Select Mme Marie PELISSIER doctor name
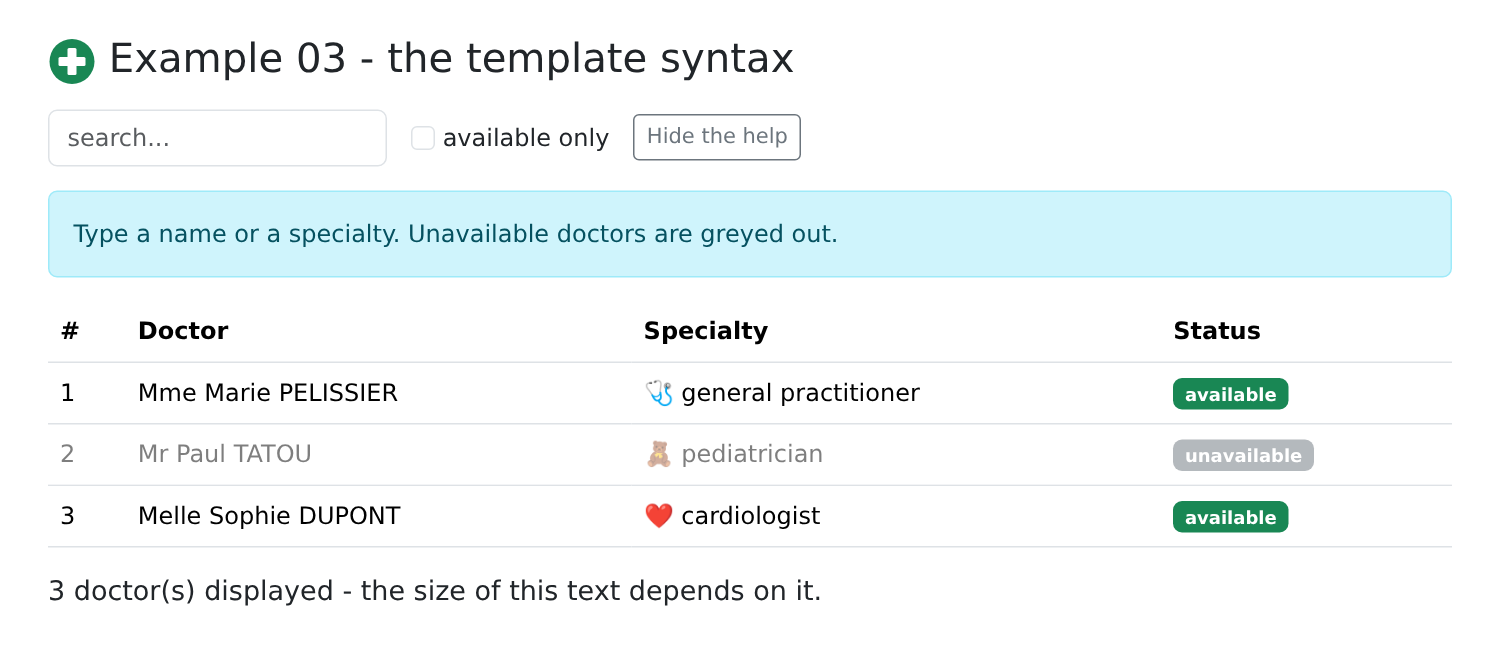 tap(268, 393)
